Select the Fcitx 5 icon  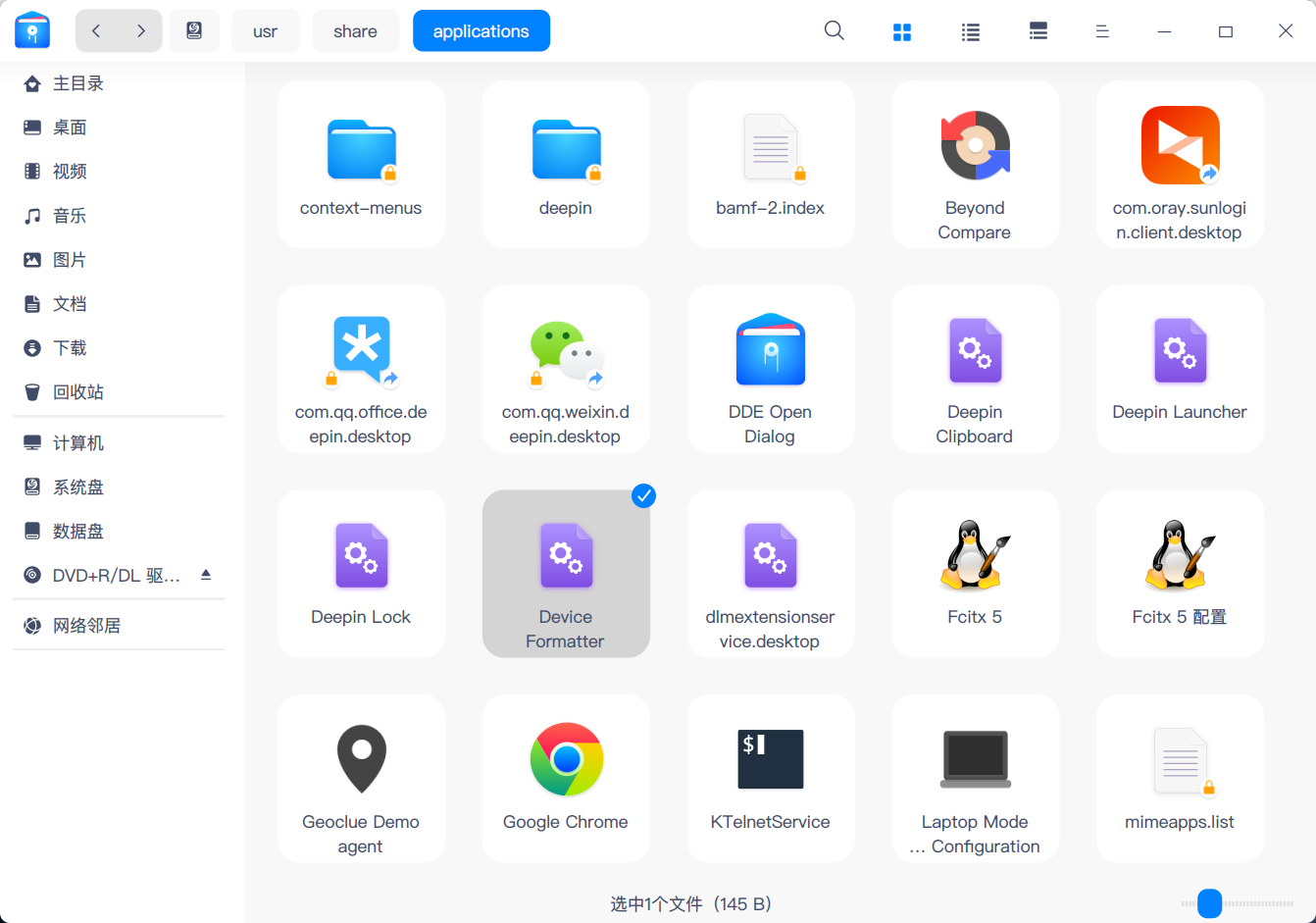coord(975,554)
